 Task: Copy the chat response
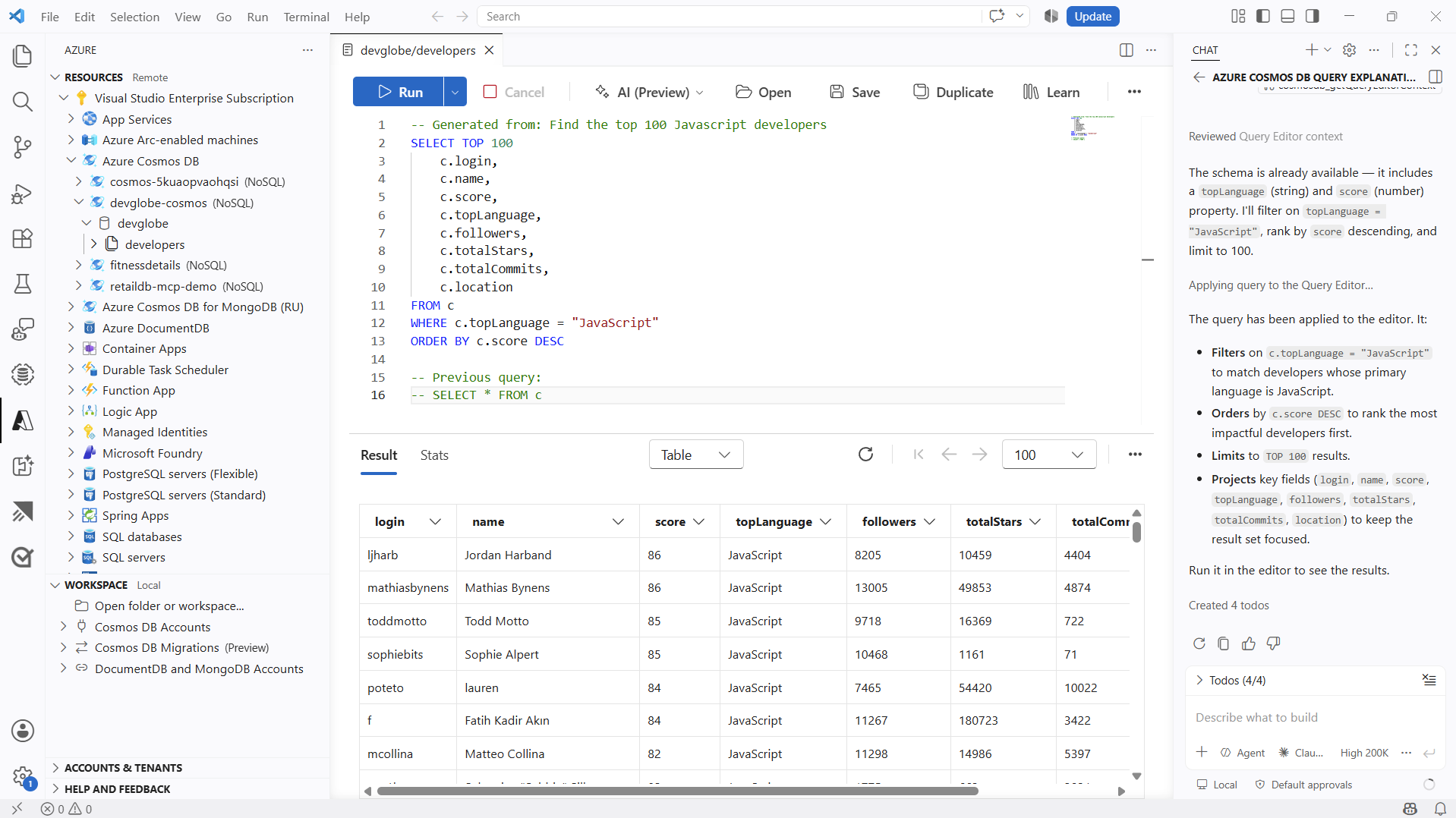click(x=1224, y=643)
